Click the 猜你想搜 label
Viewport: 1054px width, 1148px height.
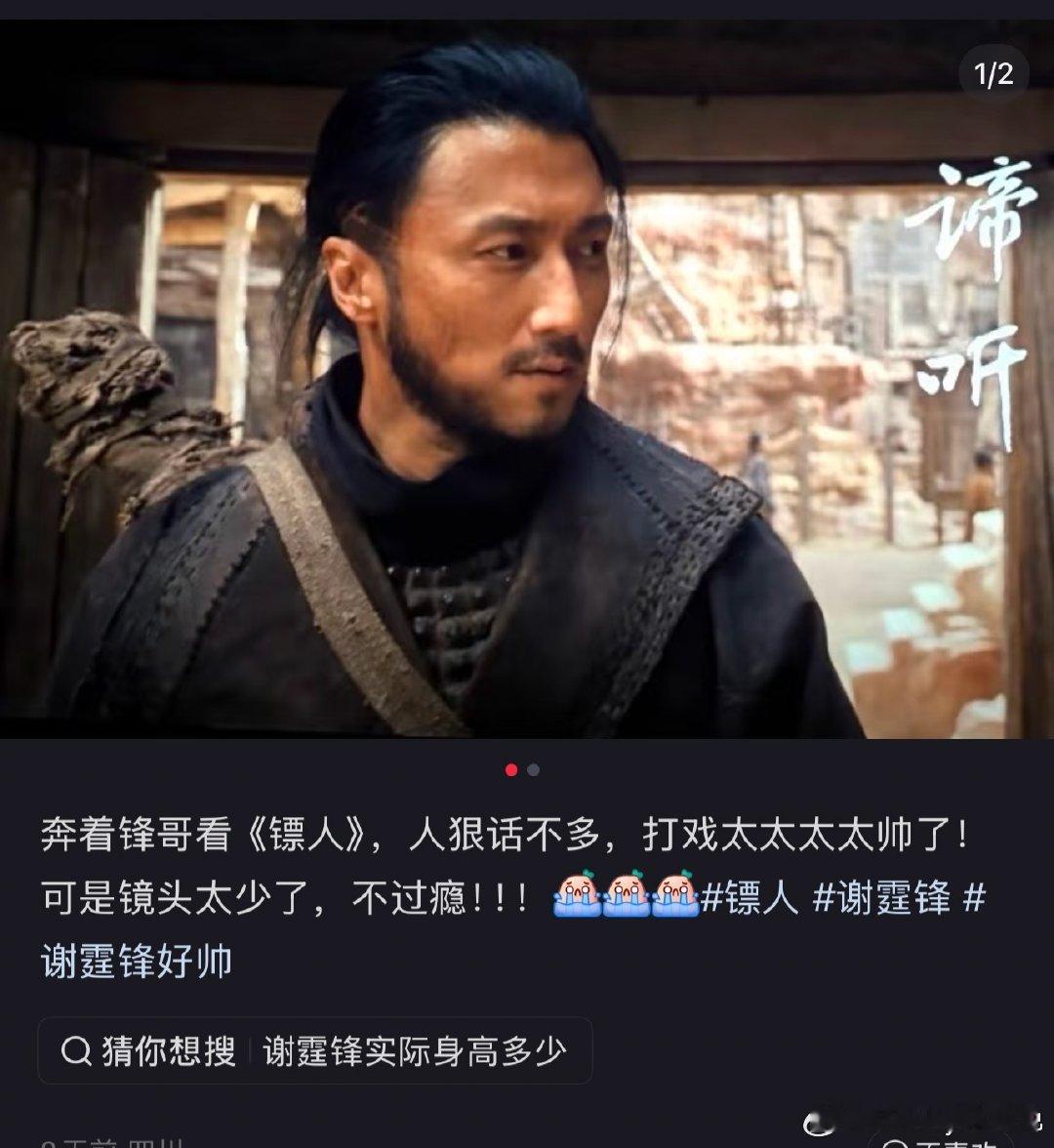coord(169,1051)
